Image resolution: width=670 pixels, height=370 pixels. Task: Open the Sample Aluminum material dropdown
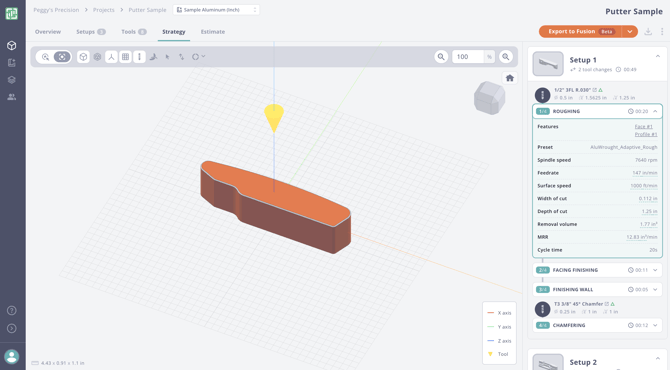(x=216, y=10)
